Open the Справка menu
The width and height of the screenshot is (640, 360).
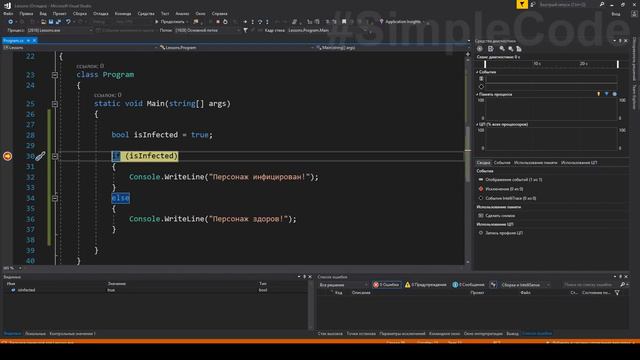coord(220,13)
